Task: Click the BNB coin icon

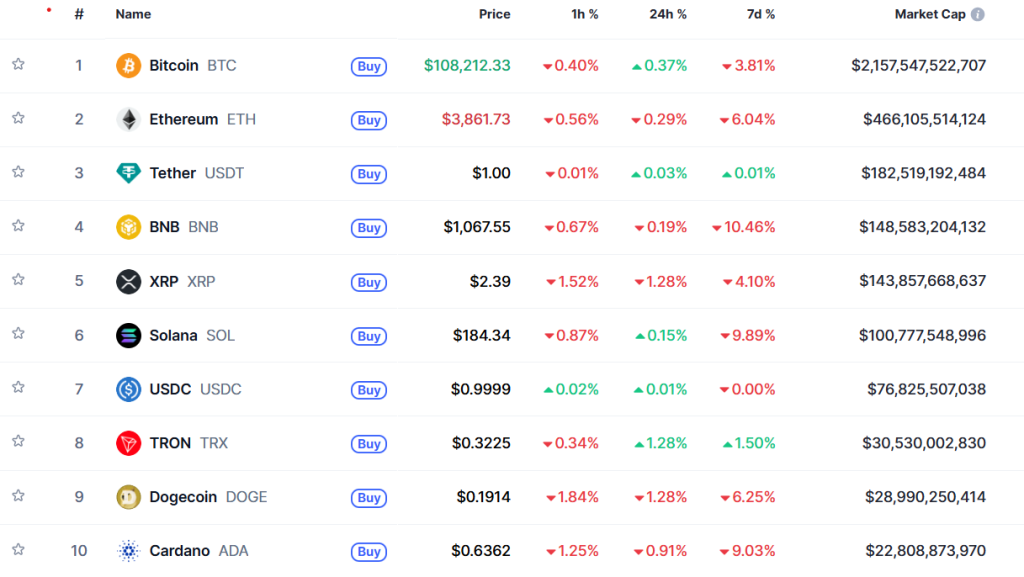Action: (129, 227)
